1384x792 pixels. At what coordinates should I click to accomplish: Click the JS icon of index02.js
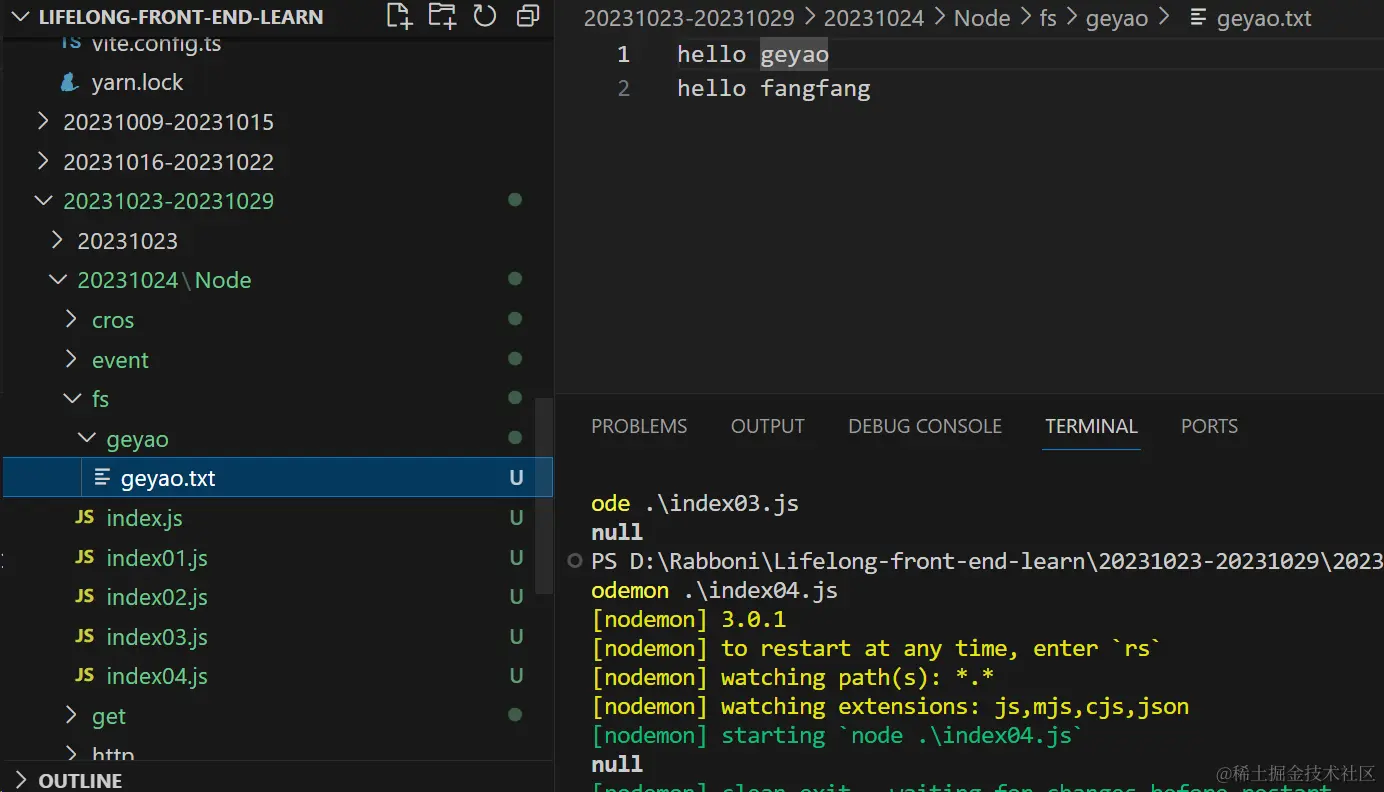pyautogui.click(x=85, y=597)
